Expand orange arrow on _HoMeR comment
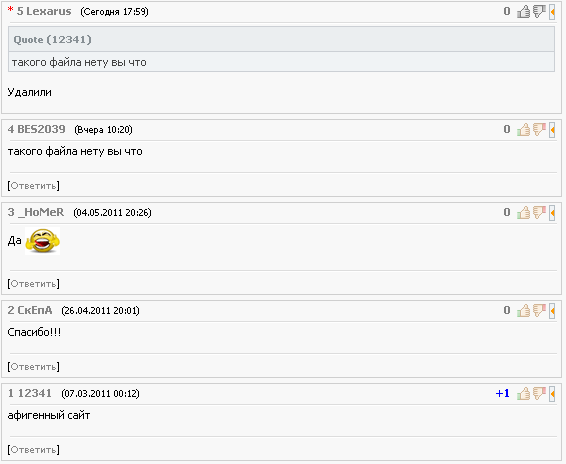This screenshot has height=464, width=566. tap(552, 213)
